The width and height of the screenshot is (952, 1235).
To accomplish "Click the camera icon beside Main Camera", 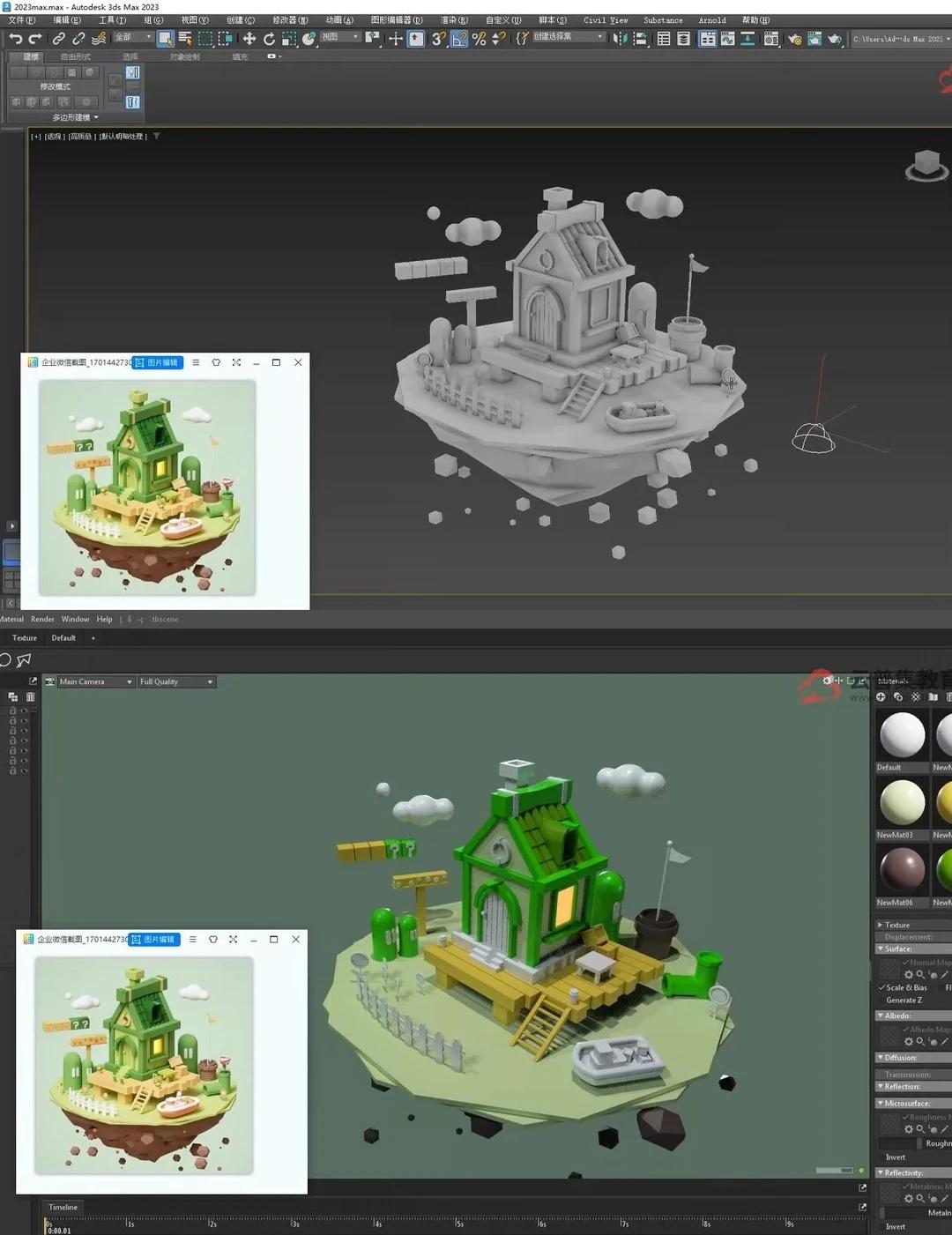I will tap(50, 681).
